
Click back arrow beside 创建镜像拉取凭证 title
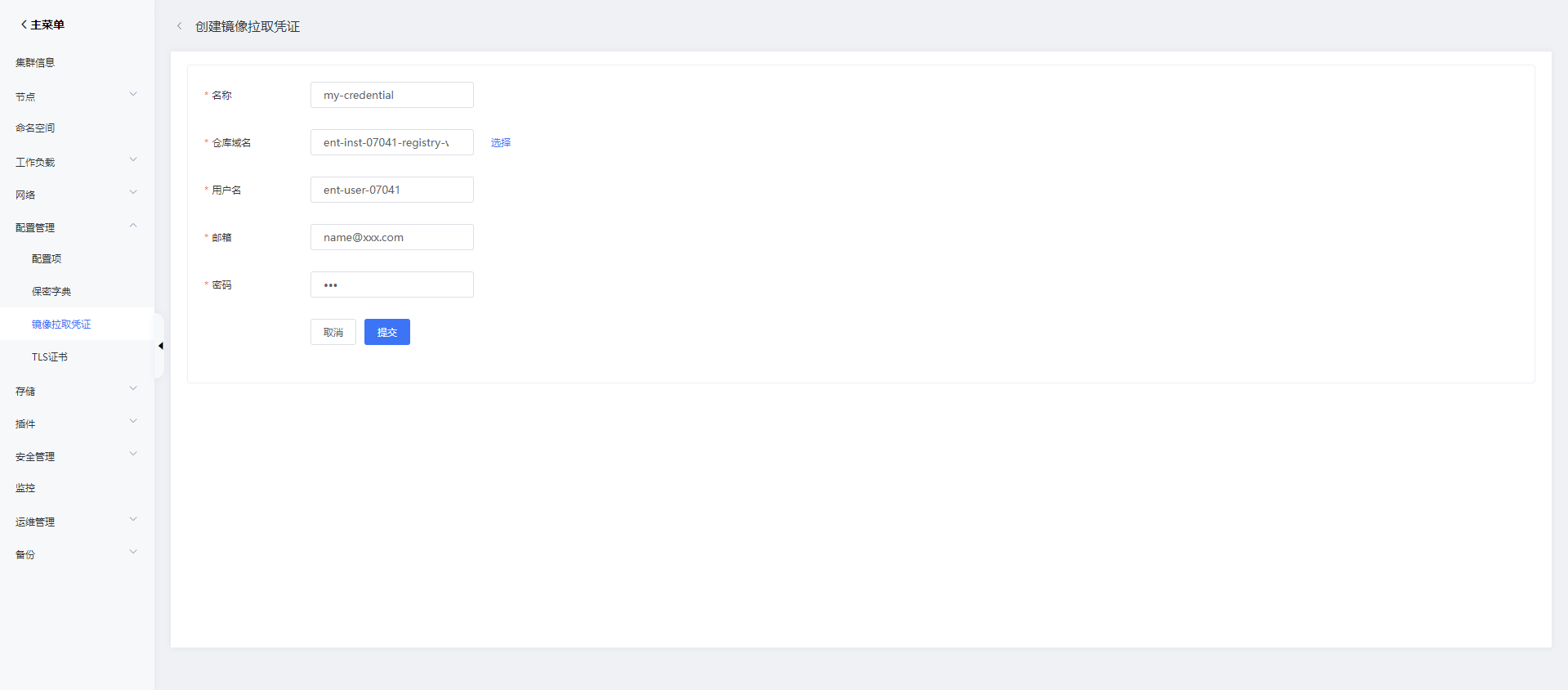[x=180, y=26]
